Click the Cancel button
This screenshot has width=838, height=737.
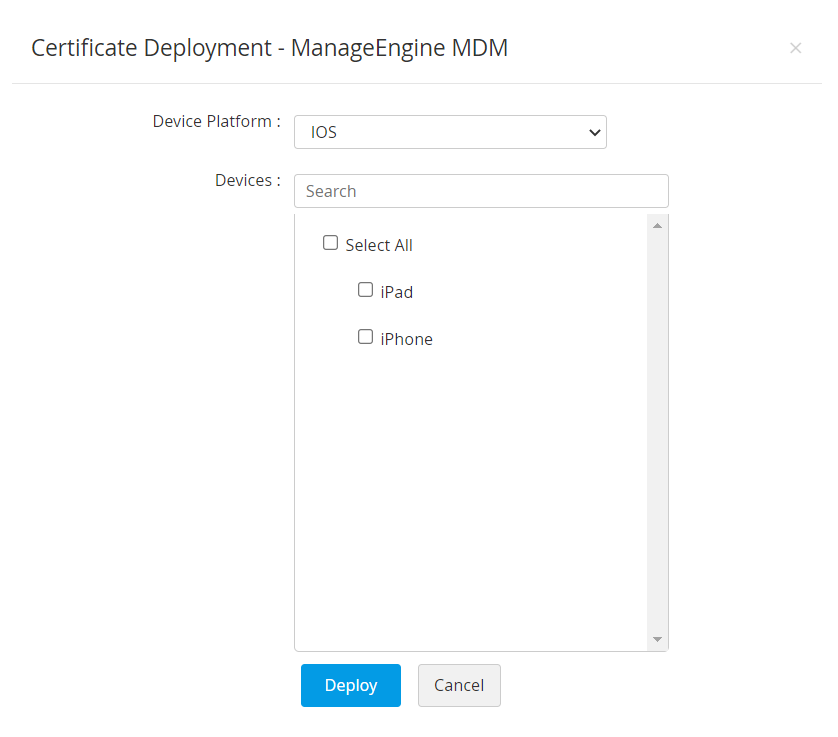pyautogui.click(x=458, y=685)
